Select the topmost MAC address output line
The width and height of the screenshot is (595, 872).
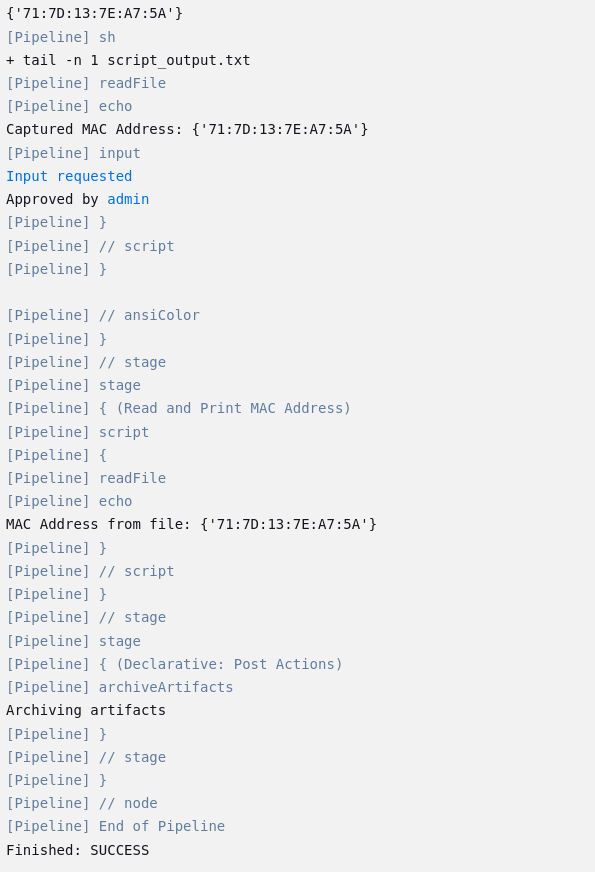point(95,13)
